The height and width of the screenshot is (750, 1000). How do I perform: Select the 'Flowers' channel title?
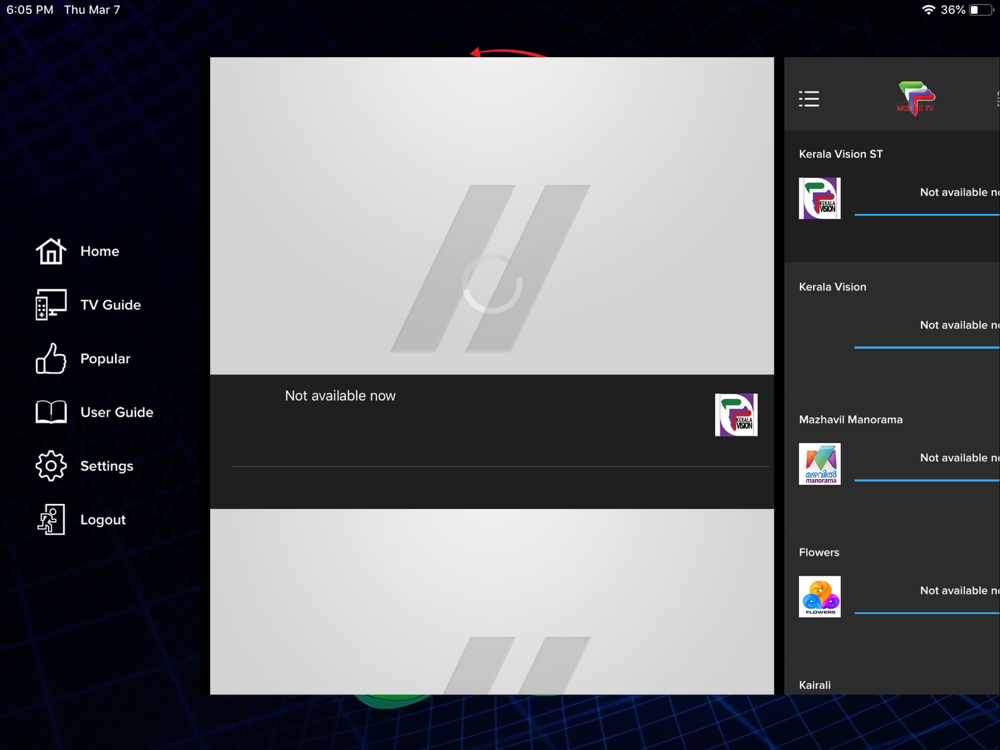click(819, 552)
